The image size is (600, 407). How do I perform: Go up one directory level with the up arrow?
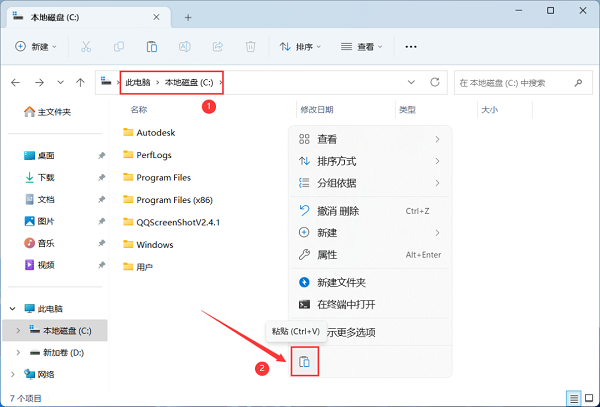pyautogui.click(x=80, y=82)
